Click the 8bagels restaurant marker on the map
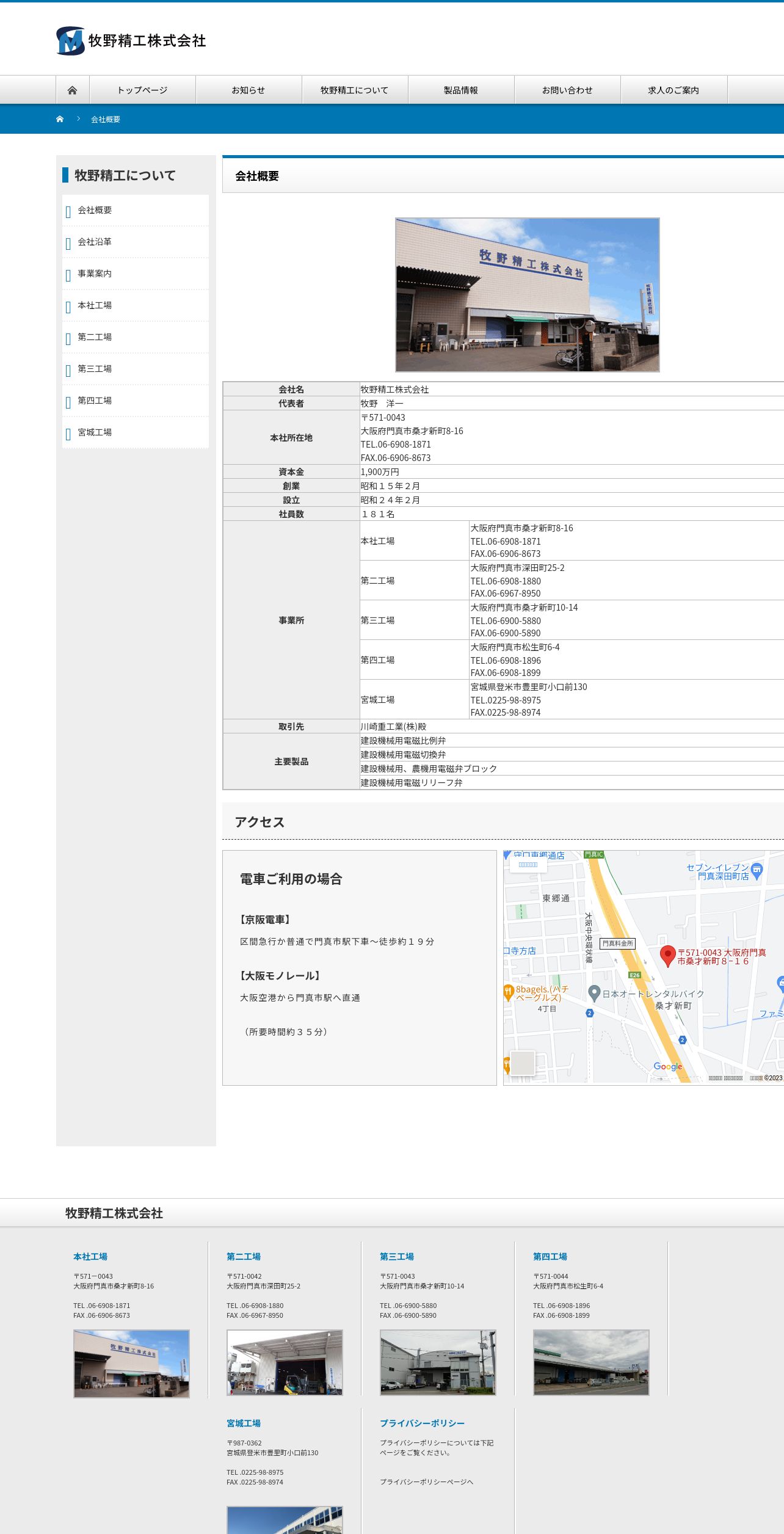This screenshot has height=1534, width=784. 508,992
